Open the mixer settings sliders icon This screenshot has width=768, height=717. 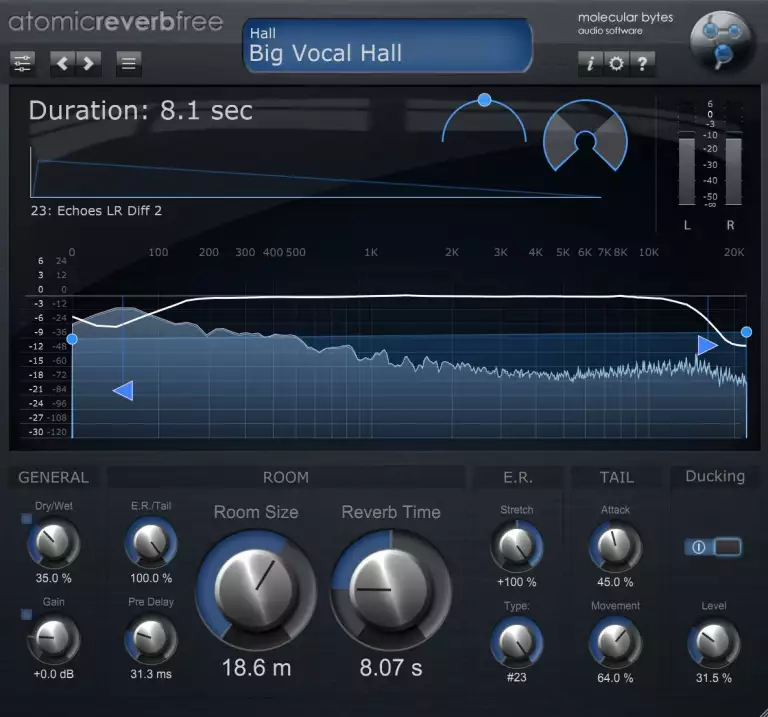[22, 64]
